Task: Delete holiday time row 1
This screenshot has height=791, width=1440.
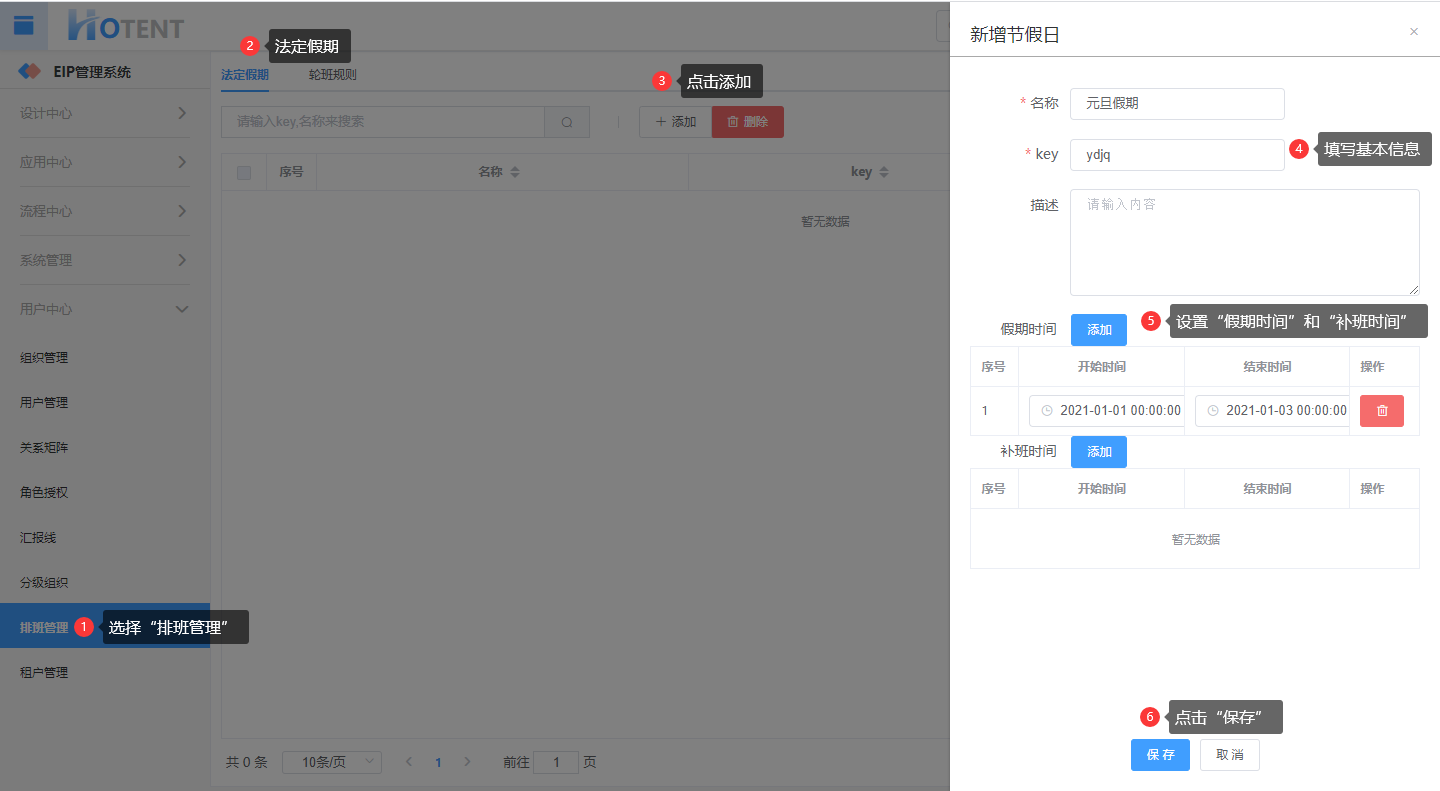Action: pyautogui.click(x=1382, y=411)
